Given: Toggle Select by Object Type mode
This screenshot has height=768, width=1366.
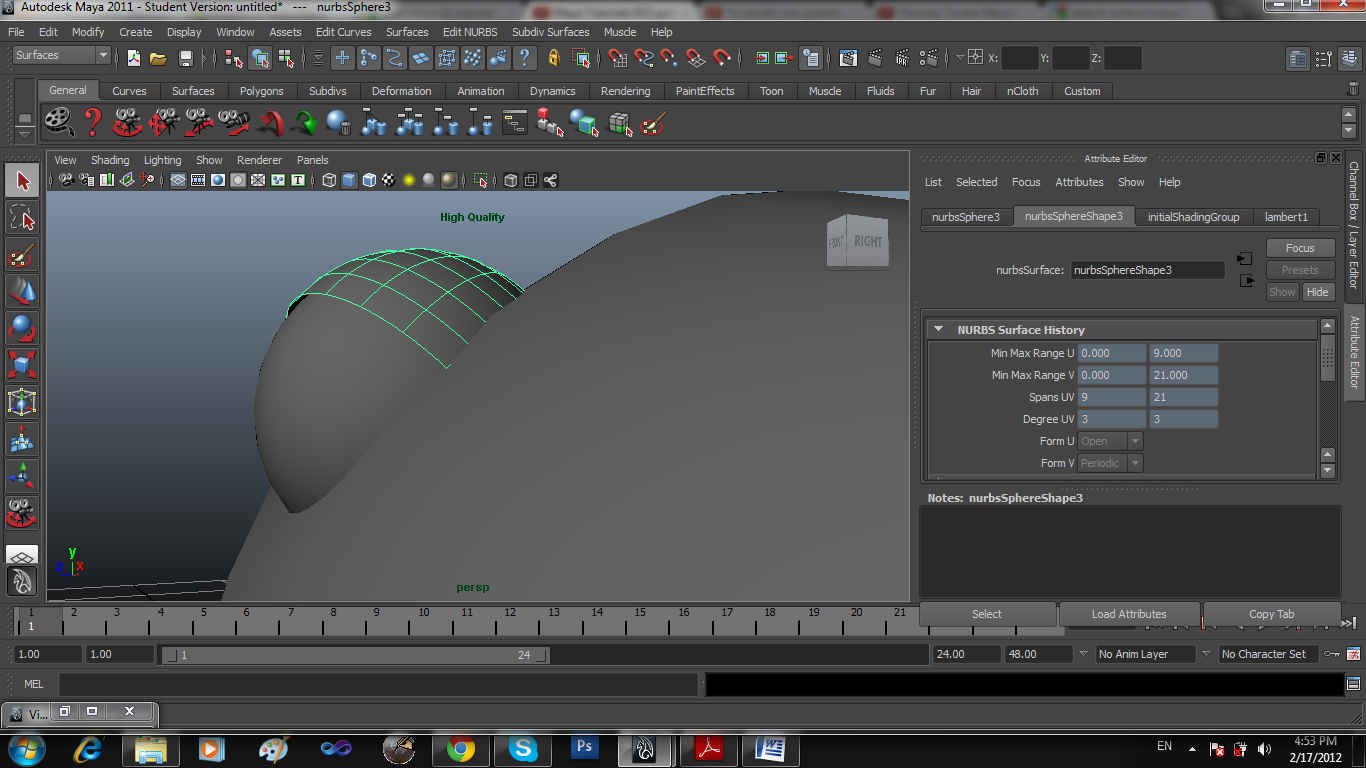Looking at the screenshot, I should click(261, 58).
